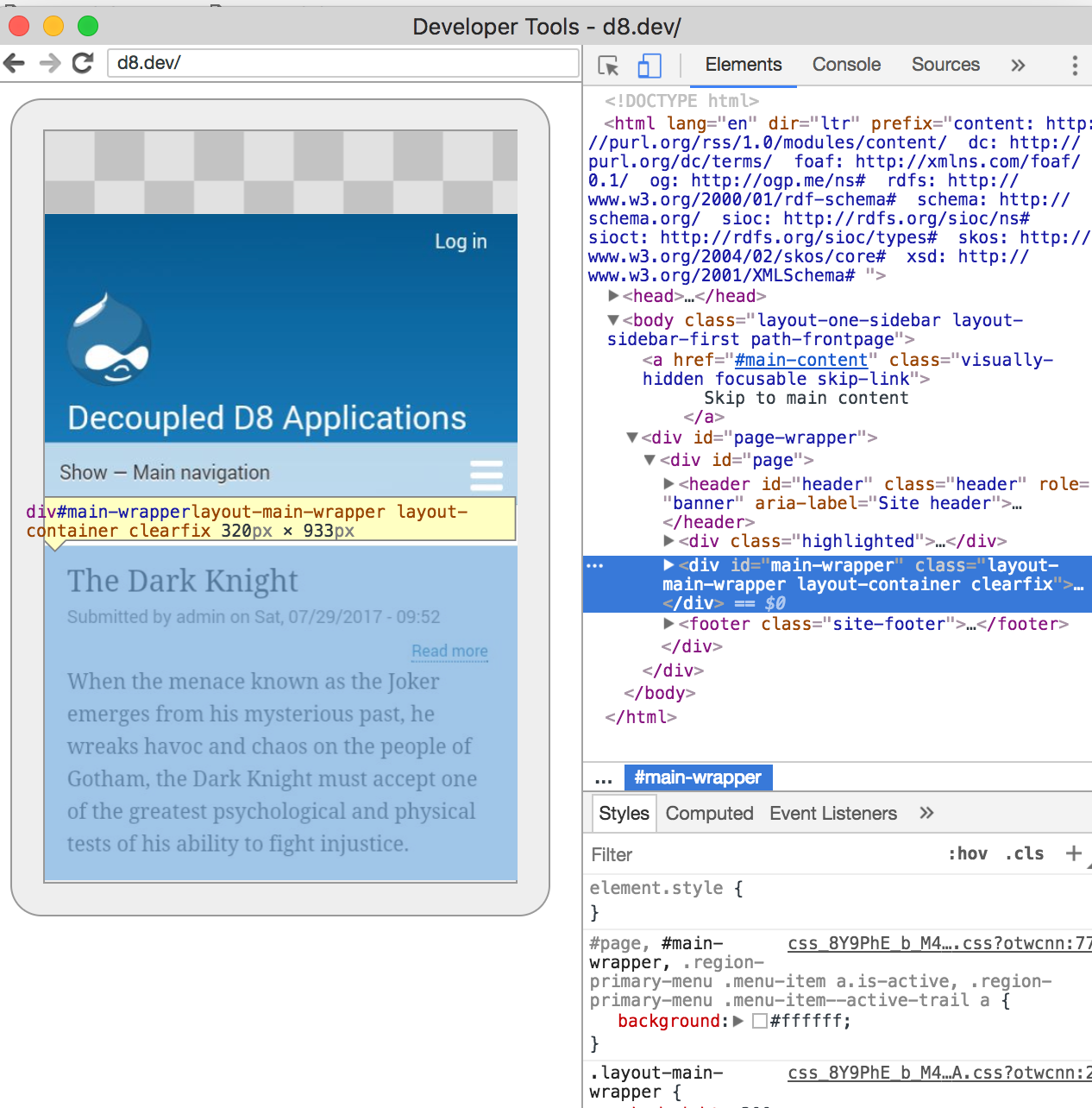Open the Computed pane tab
This screenshot has width=1092, height=1108.
click(x=709, y=814)
